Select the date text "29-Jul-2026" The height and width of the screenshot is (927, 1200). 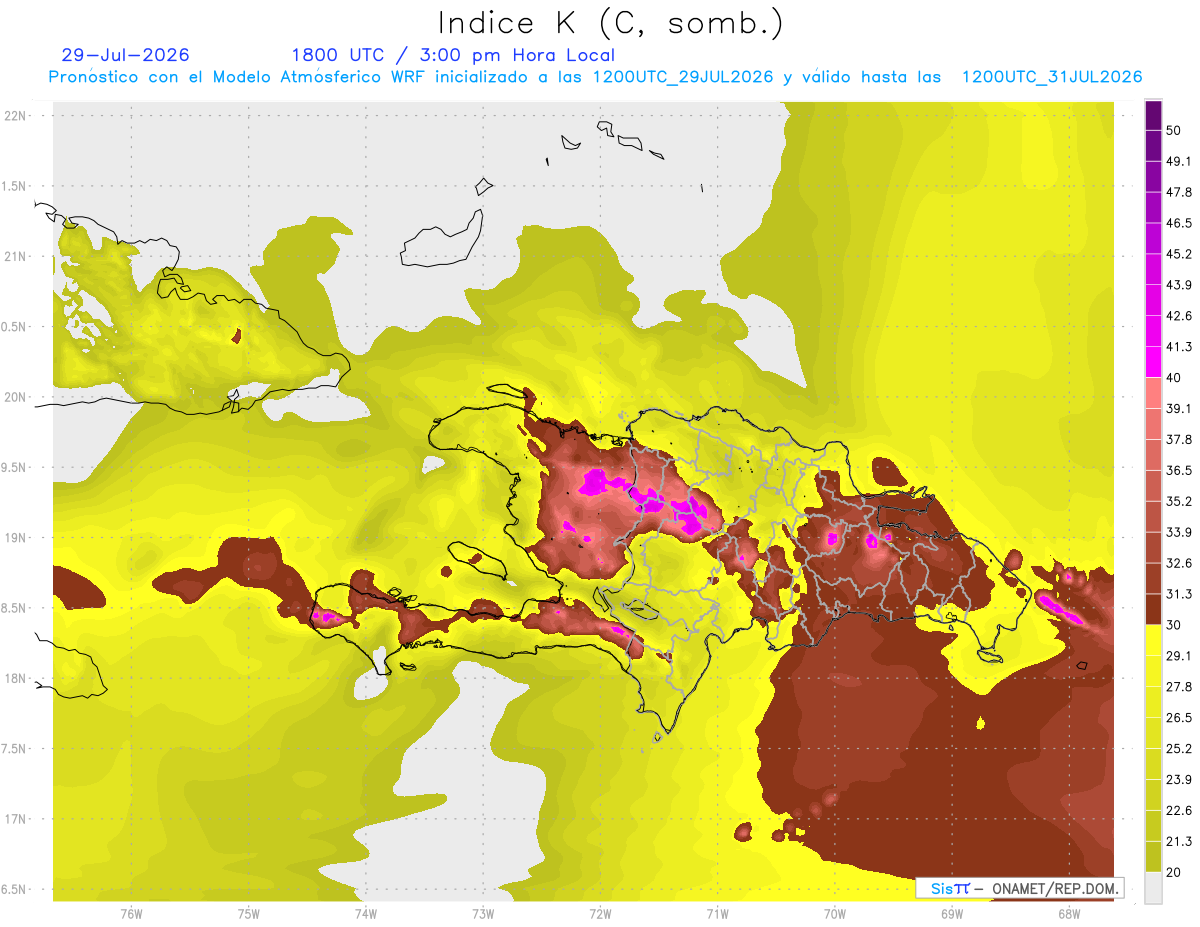click(x=125, y=55)
